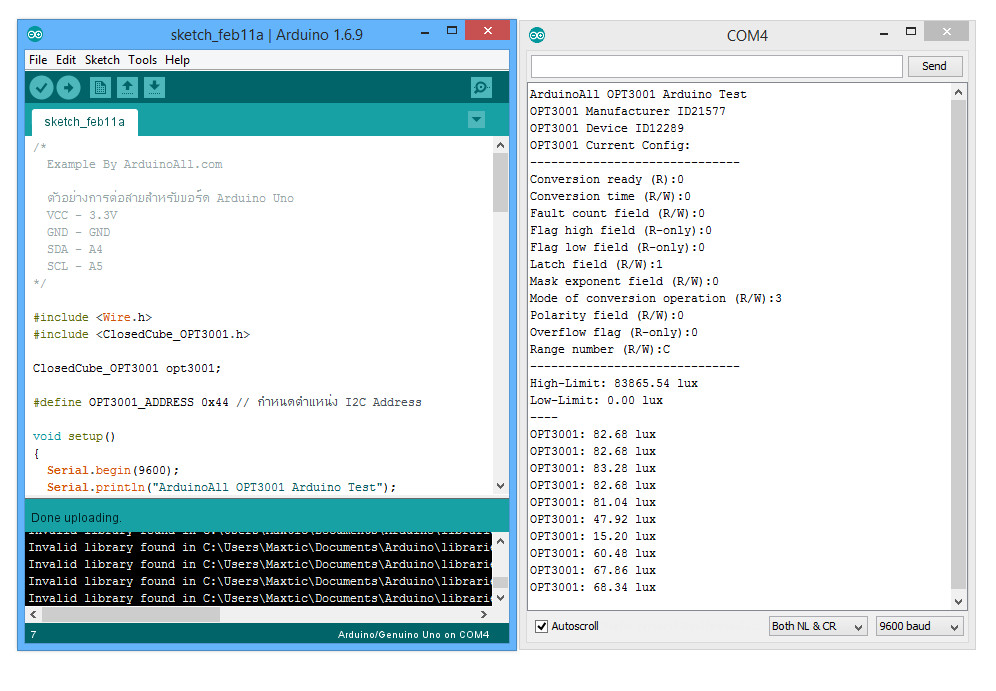This screenshot has height=691, width=996.
Task: Open the 9600 baud rate dropdown
Action: [919, 626]
